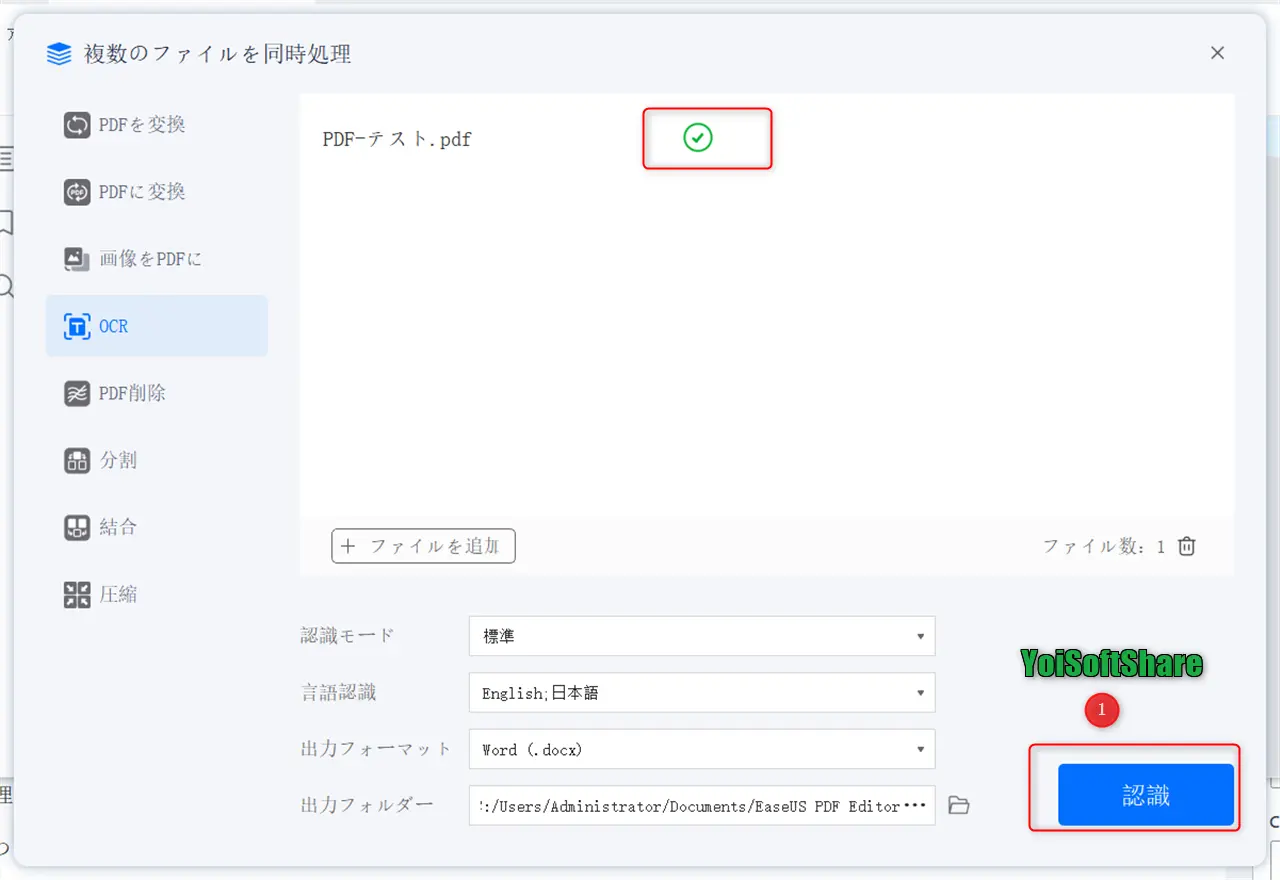The height and width of the screenshot is (880, 1280).
Task: Open the 言語認識 dropdown
Action: pos(702,693)
